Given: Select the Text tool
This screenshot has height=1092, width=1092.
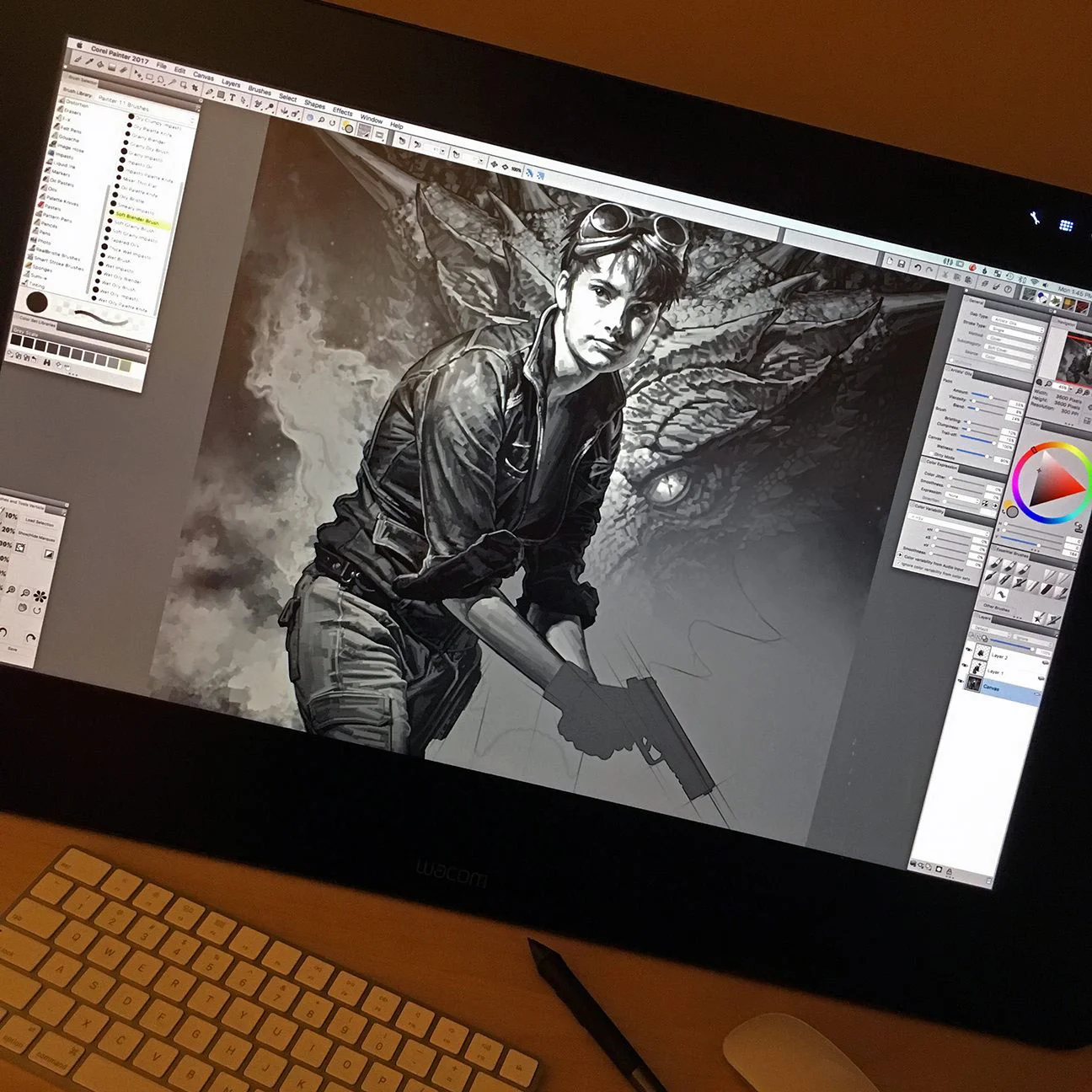Looking at the screenshot, I should 232,97.
